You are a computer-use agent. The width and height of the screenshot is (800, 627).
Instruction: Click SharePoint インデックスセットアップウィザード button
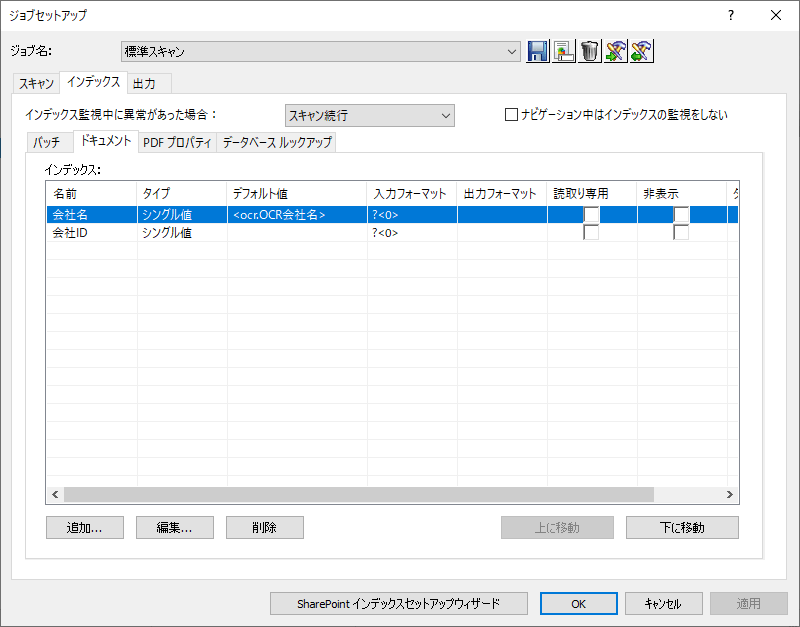coord(398,604)
